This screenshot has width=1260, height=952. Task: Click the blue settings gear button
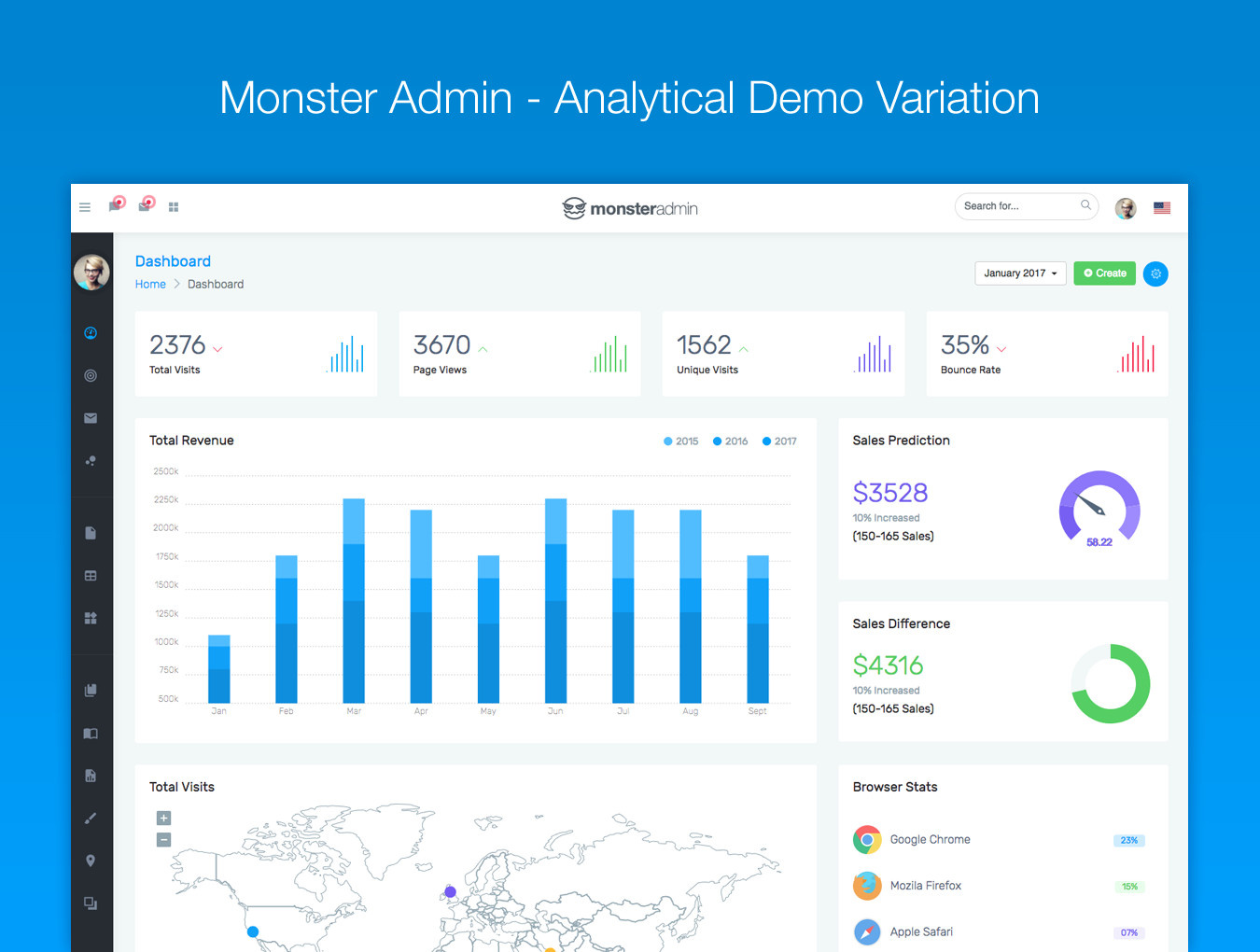click(x=1155, y=273)
